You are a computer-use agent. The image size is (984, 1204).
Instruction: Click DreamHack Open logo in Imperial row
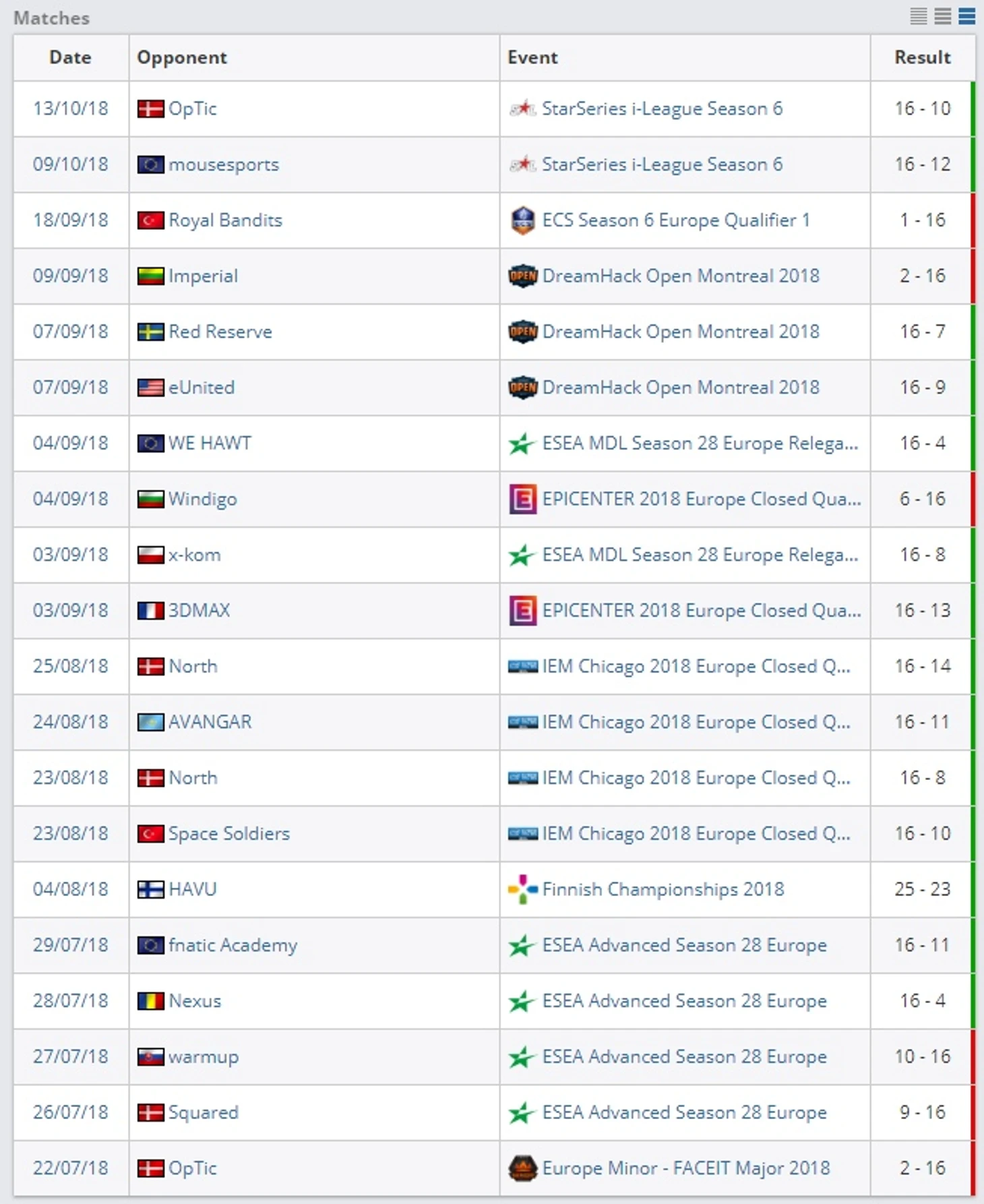click(x=522, y=276)
